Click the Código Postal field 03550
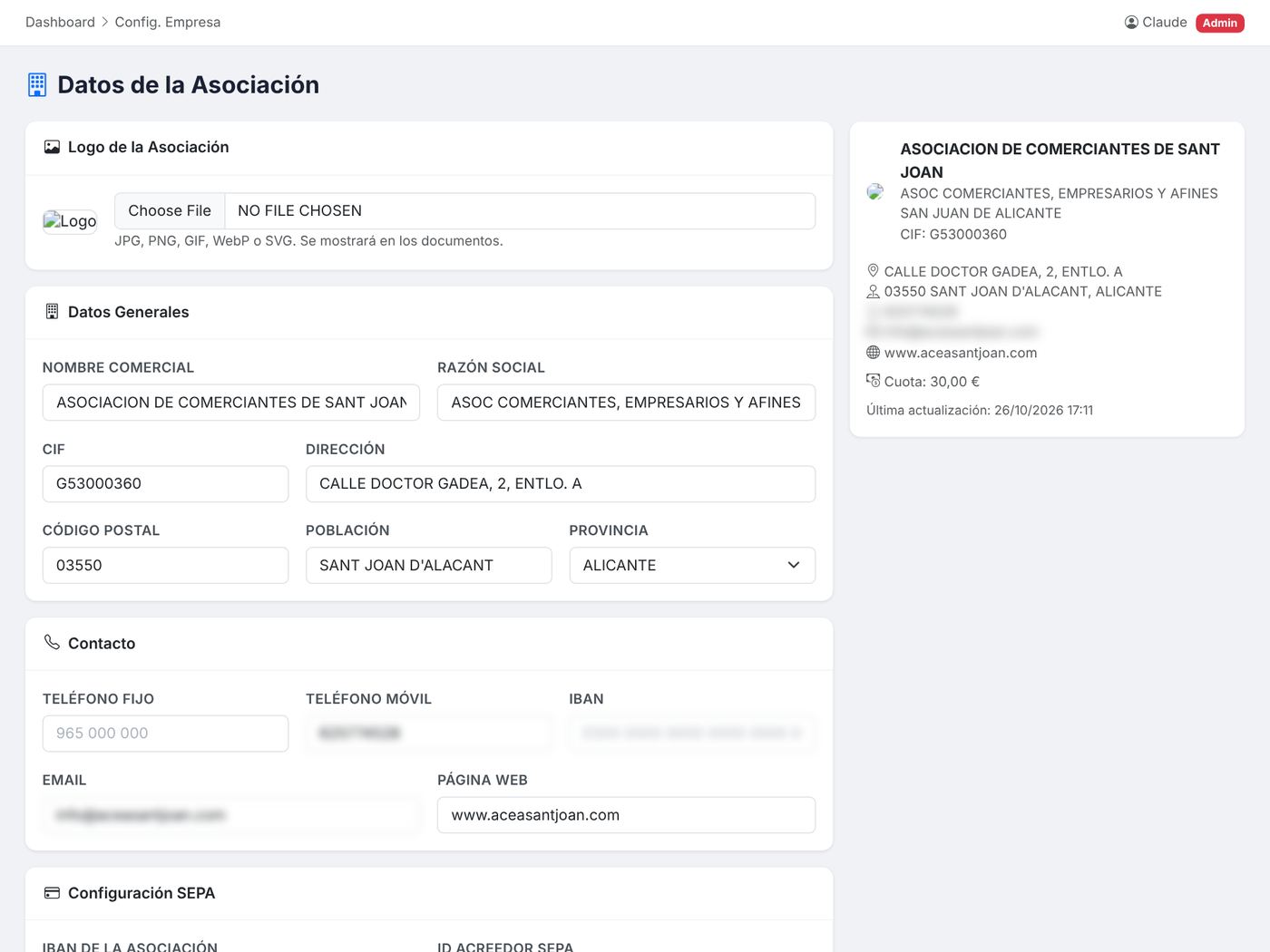The image size is (1270, 952). (165, 565)
